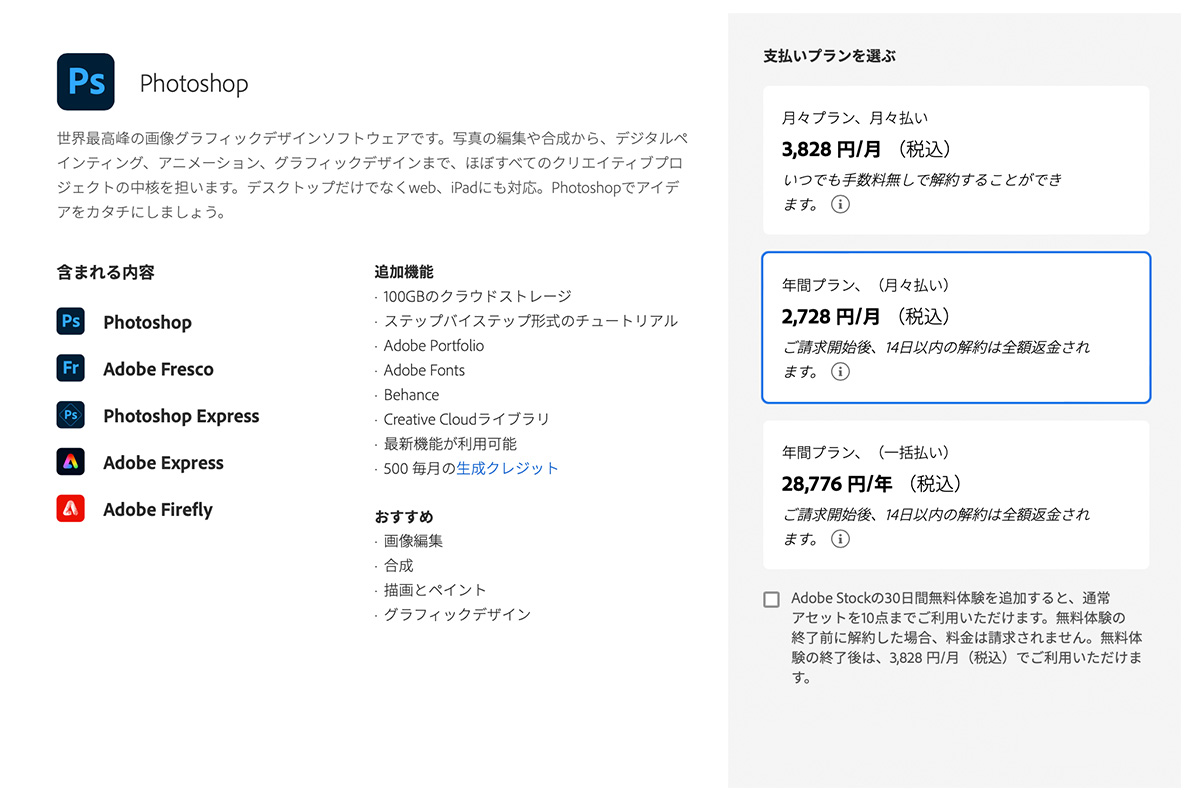Click the 含まれる内容 heading
Viewport: 1200px width, 800px height.
(106, 272)
